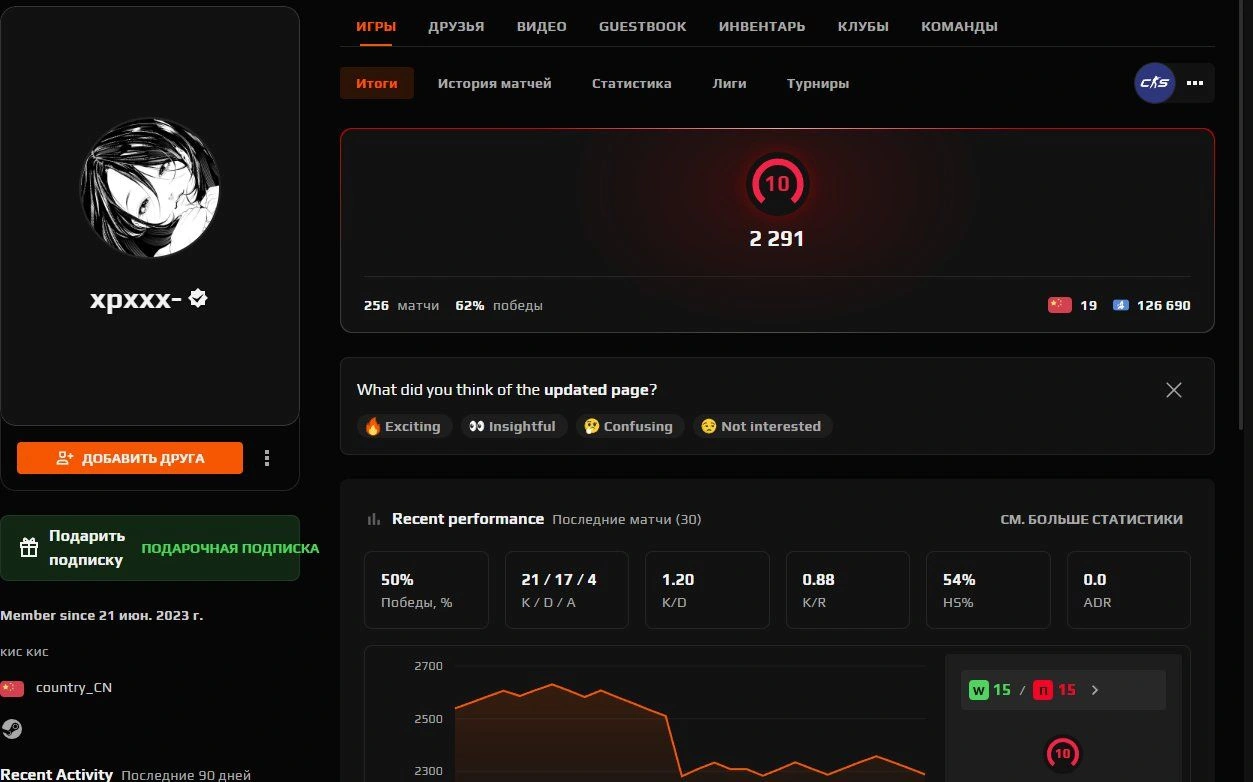Open the ВИДЕО tab
This screenshot has width=1253, height=782.
[x=542, y=27]
